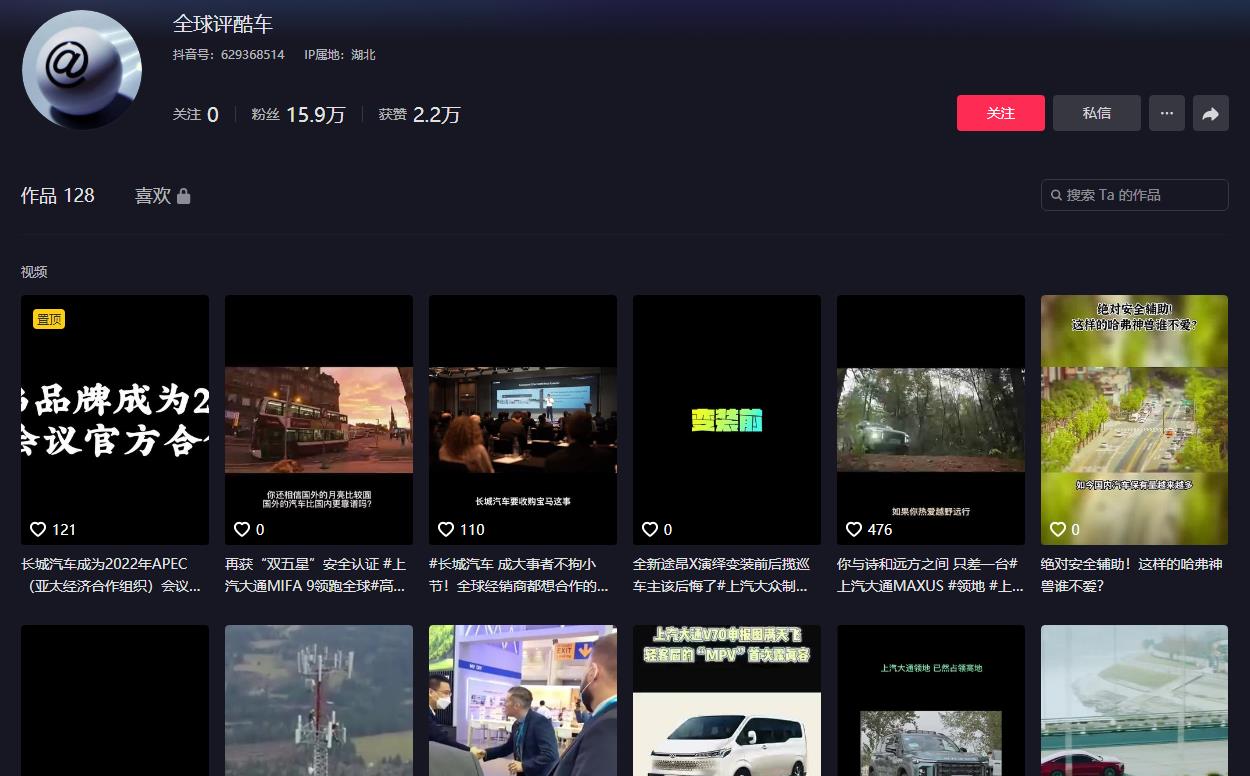Viewport: 1250px width, 776px height.
Task: Click heart icon on 绝对安全辅助 video
Action: (x=1058, y=529)
